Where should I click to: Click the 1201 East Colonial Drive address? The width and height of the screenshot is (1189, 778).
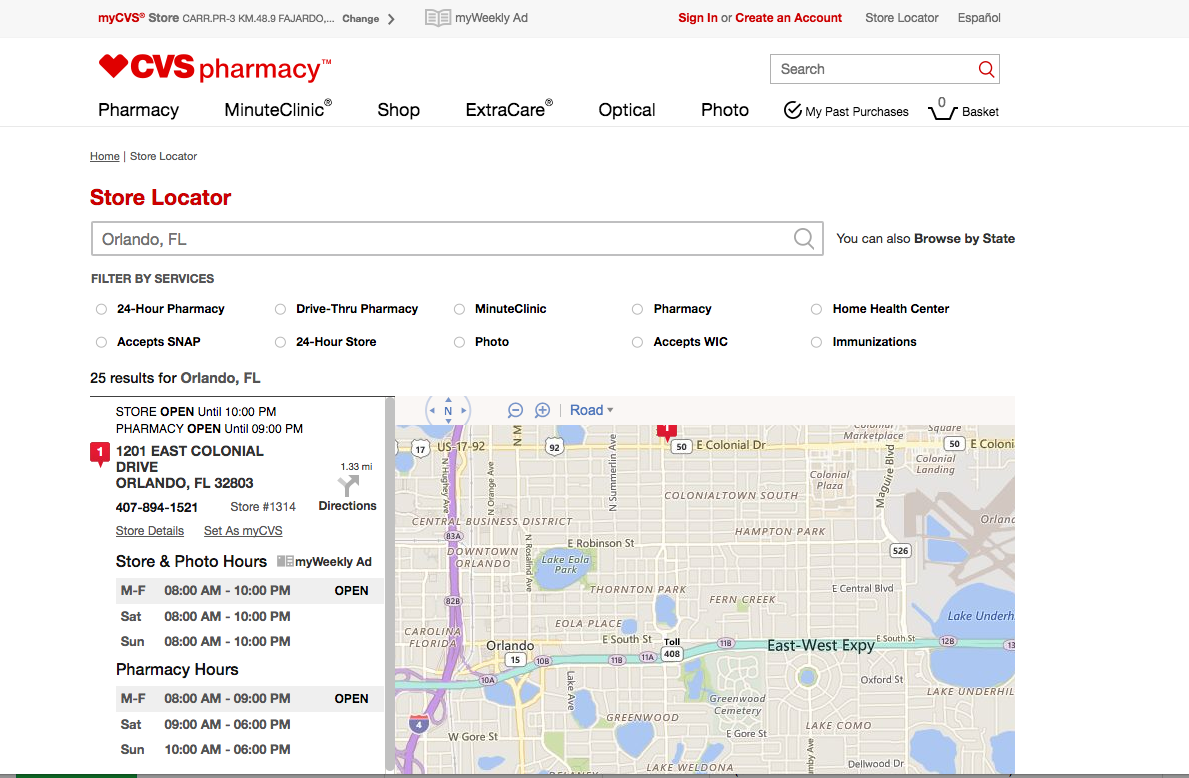click(190, 467)
